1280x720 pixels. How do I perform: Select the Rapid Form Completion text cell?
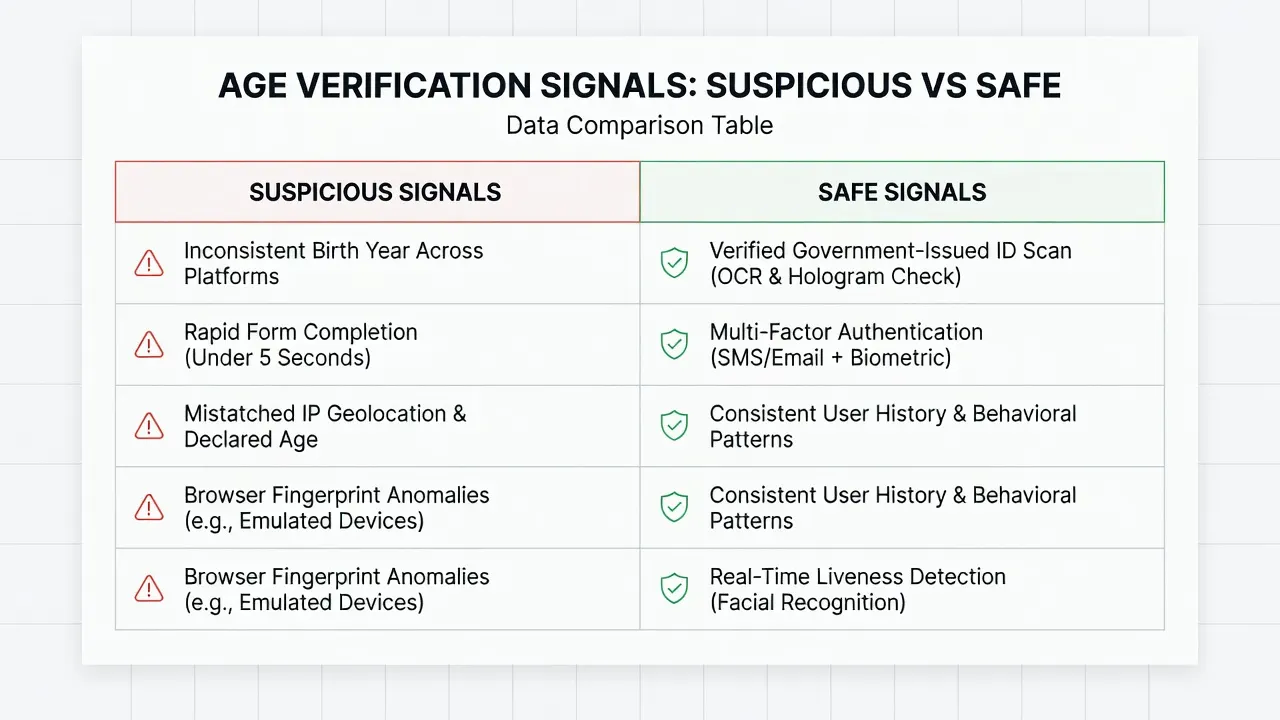301,345
